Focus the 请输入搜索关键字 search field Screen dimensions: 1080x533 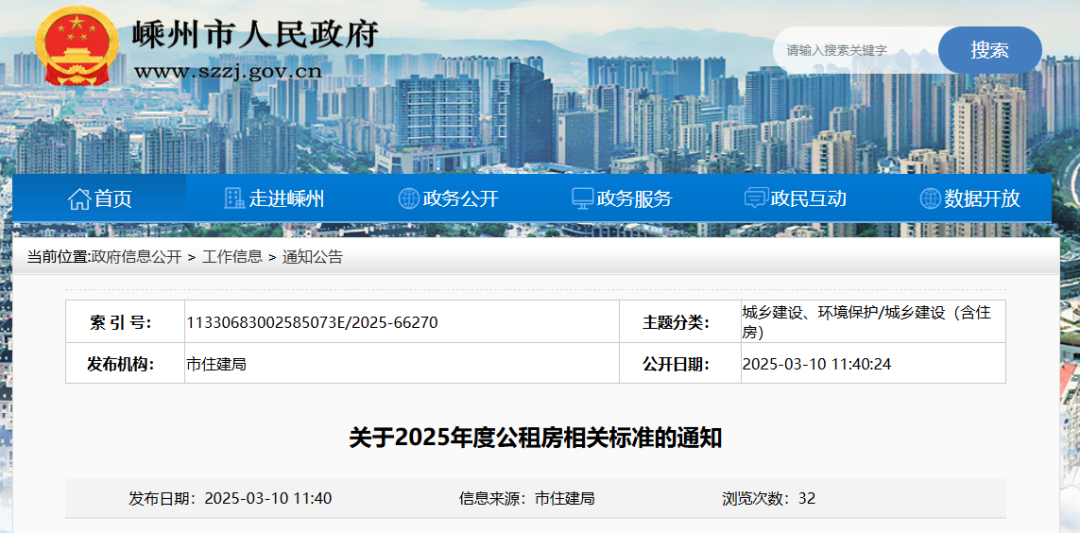tap(855, 50)
